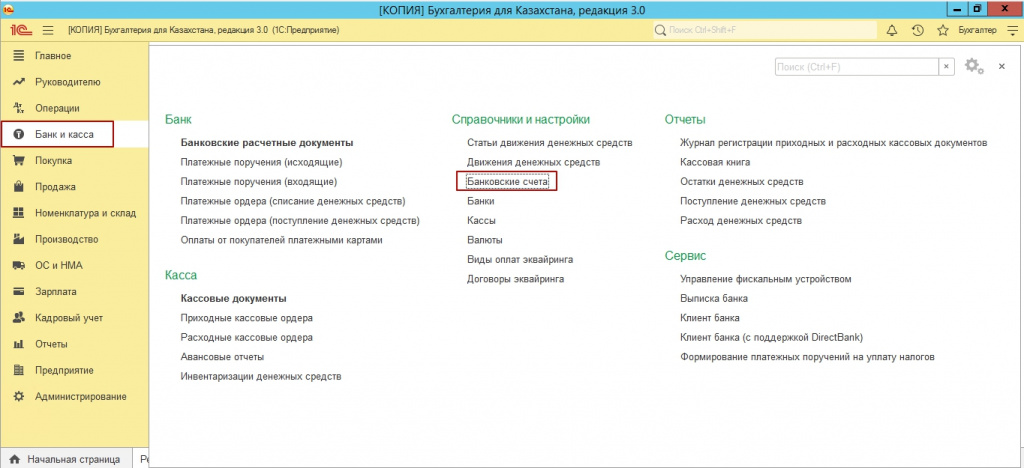Open the Кассы directory
The image size is (1024, 468).
(481, 221)
